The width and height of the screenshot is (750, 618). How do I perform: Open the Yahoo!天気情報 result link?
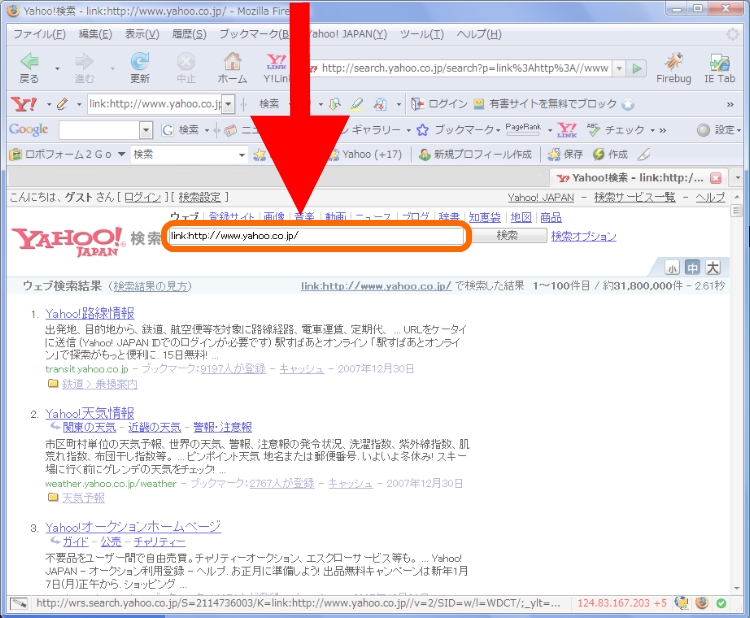click(89, 414)
